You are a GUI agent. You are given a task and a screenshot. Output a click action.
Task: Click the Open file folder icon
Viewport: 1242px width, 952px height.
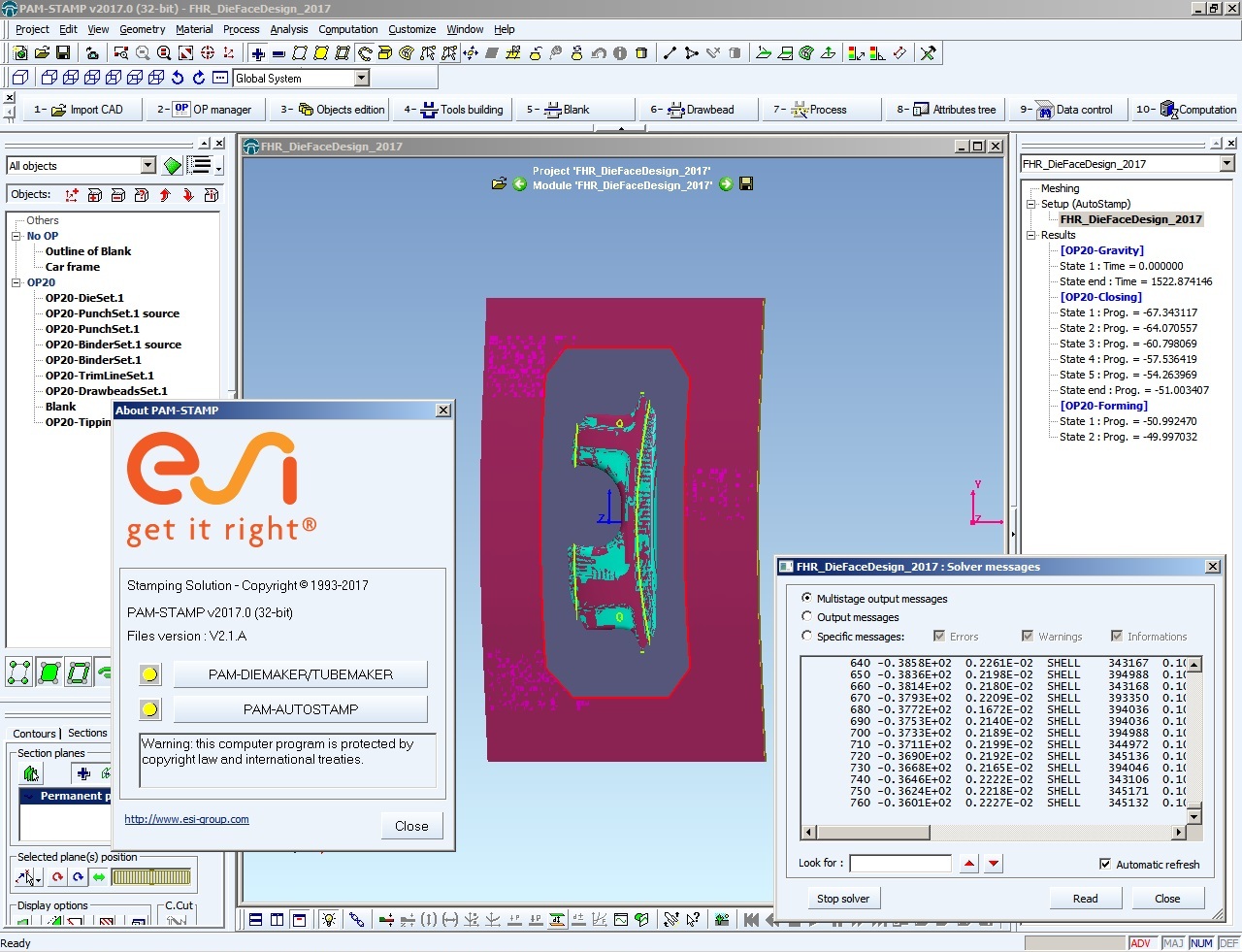[42, 53]
